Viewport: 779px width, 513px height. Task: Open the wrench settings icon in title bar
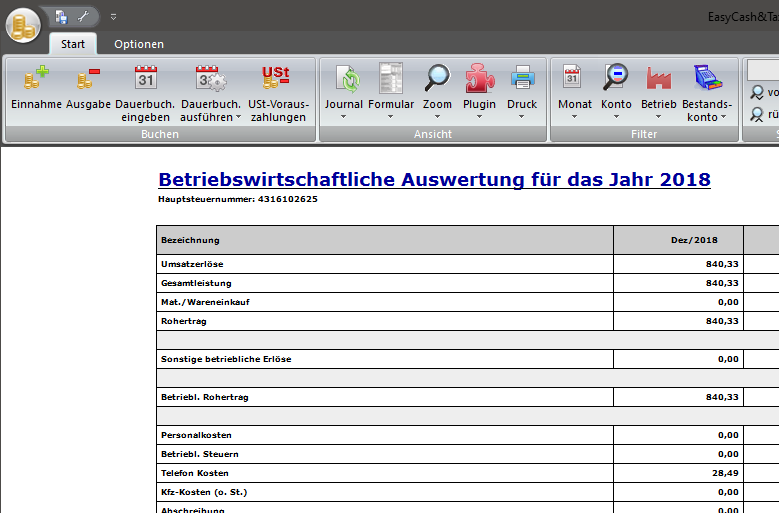[x=84, y=16]
